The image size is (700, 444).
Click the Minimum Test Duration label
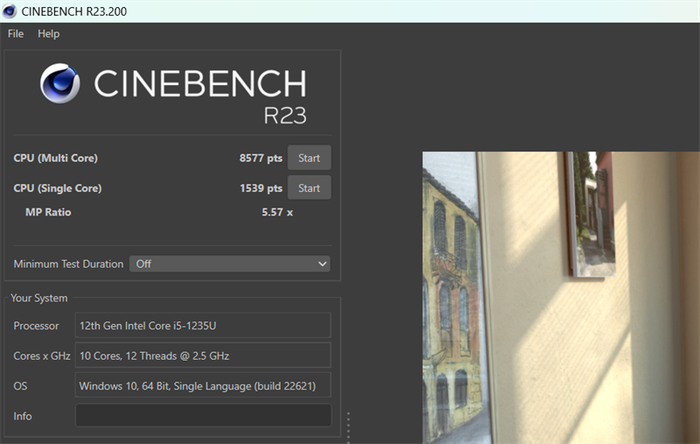click(68, 264)
